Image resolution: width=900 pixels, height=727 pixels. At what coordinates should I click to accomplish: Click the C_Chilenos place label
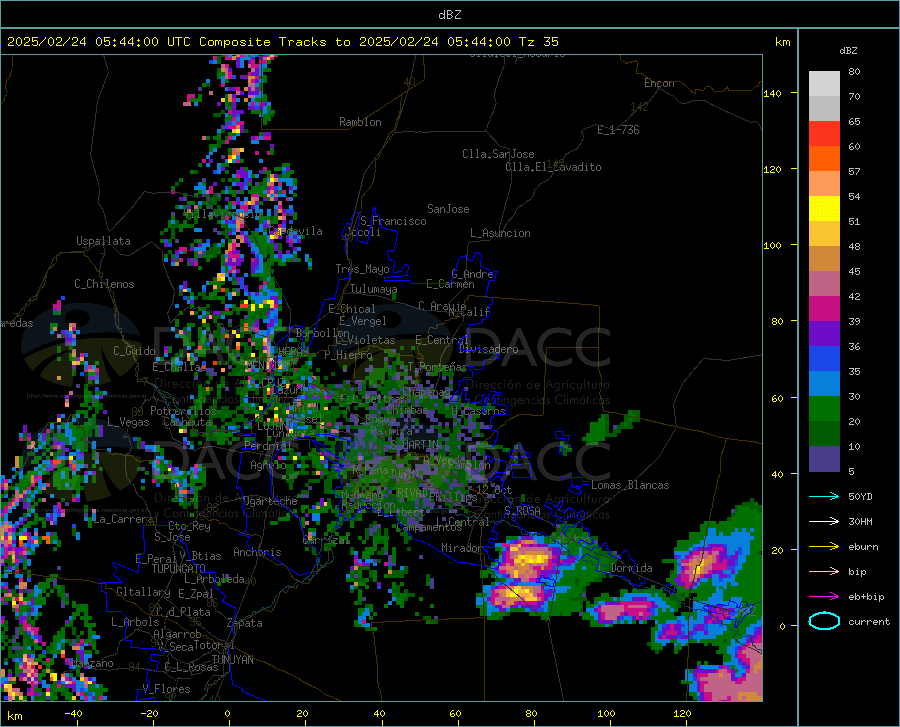[104, 284]
